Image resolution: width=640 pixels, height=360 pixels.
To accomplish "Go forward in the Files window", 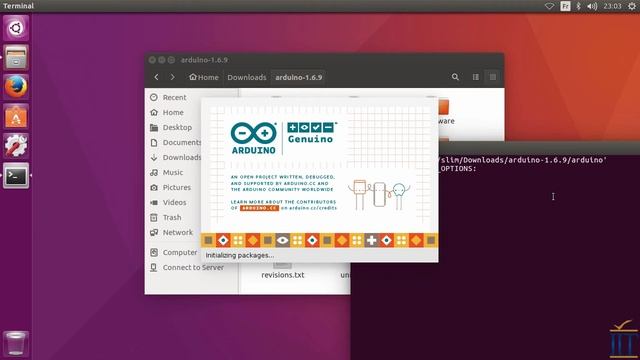I will pos(172,77).
